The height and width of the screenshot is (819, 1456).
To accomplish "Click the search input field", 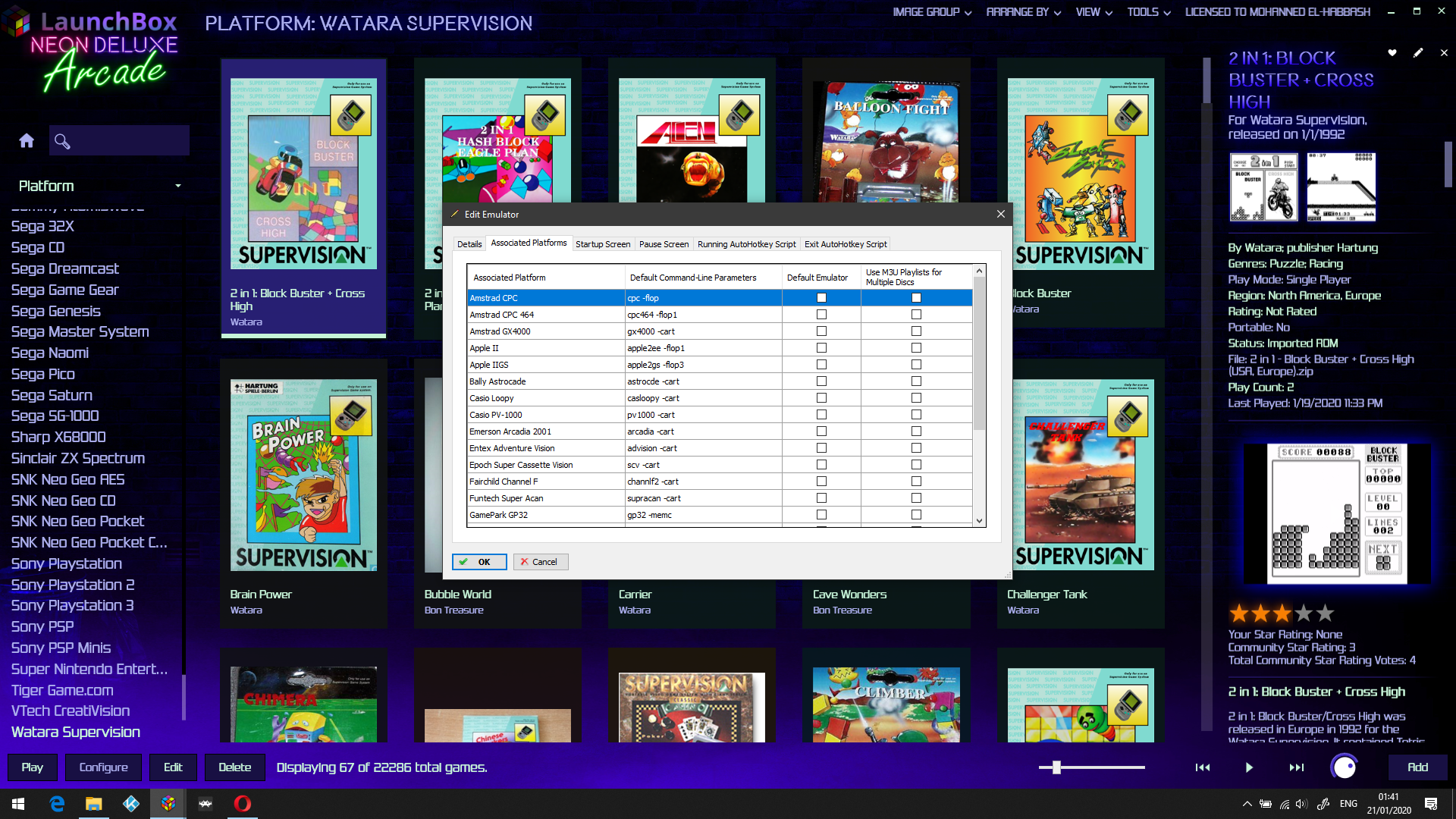I will click(x=120, y=141).
